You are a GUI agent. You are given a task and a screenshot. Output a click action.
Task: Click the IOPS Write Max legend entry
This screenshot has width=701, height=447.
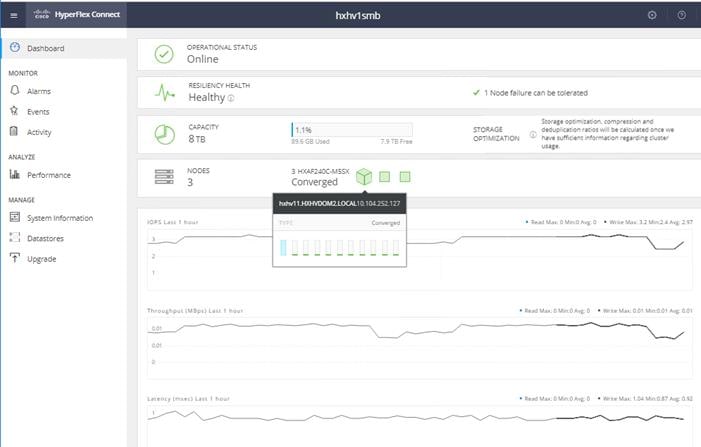(648, 222)
